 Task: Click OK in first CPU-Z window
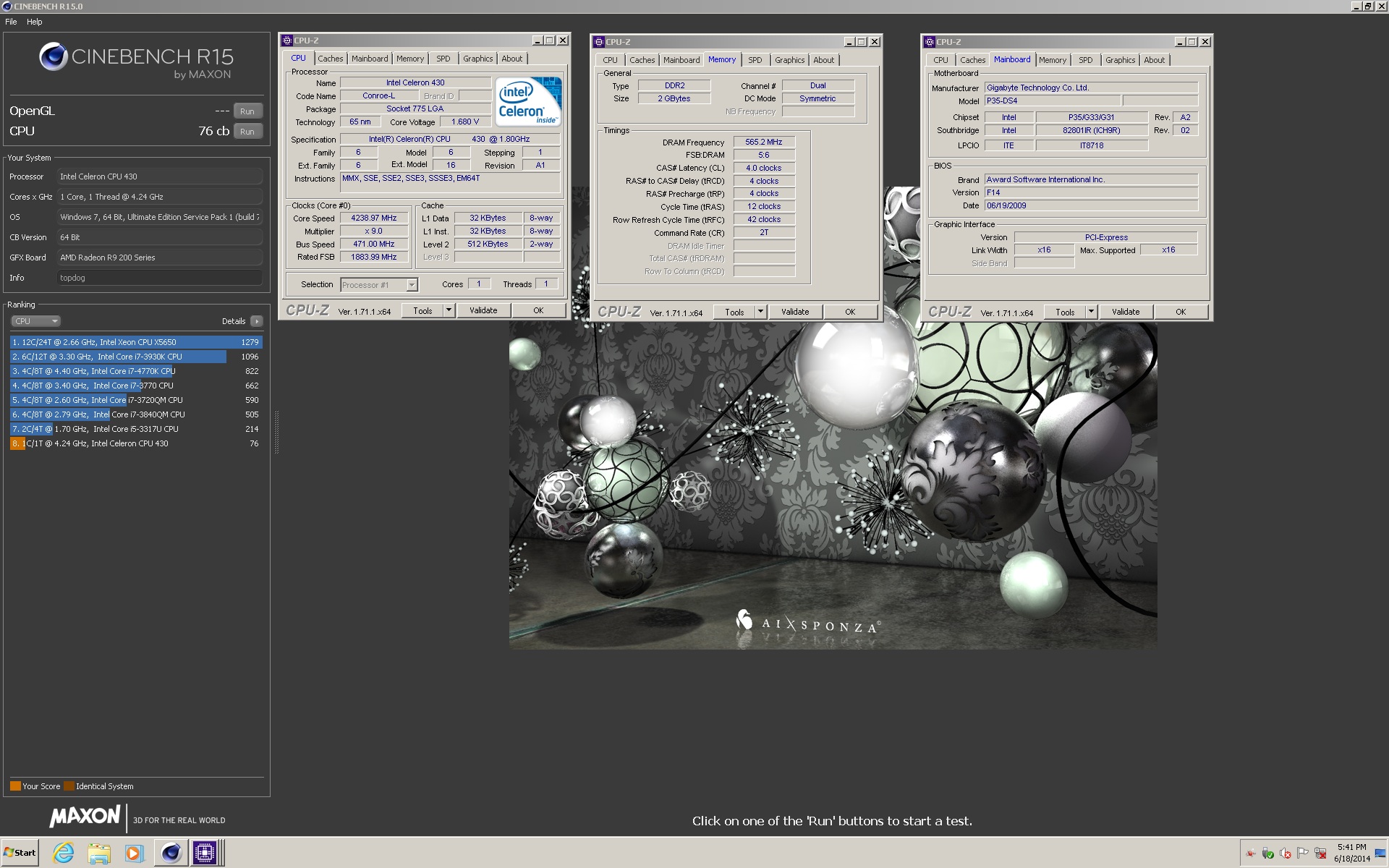(x=538, y=310)
